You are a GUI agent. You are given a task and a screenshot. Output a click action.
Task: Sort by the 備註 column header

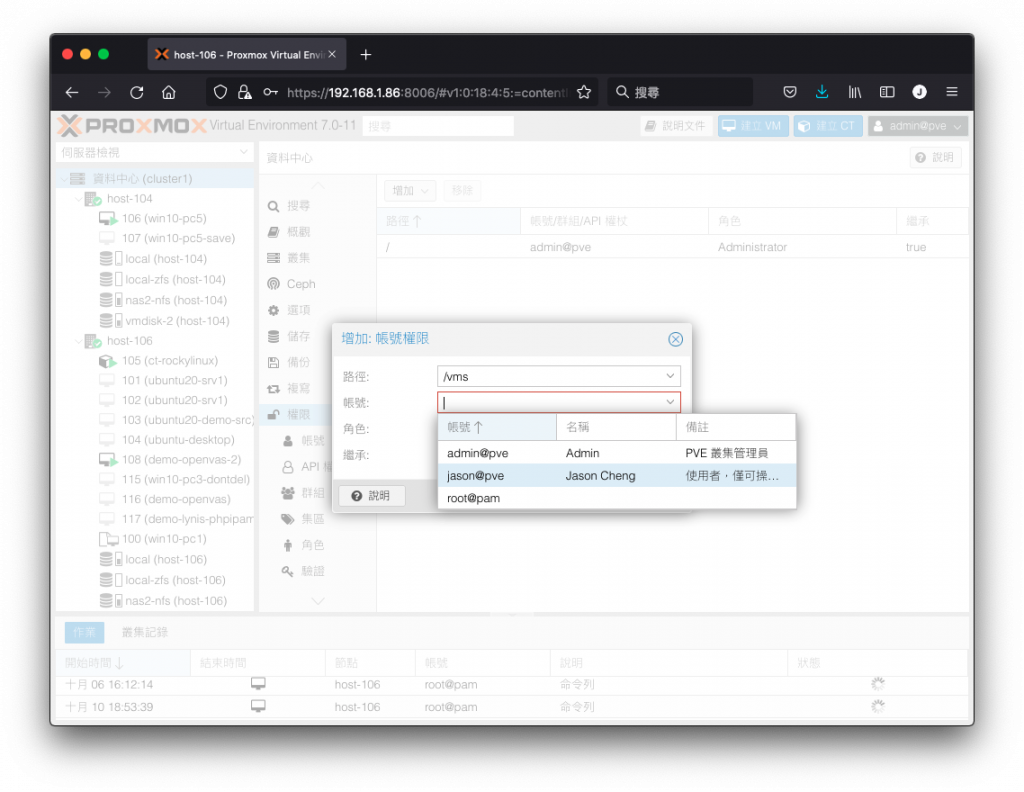coord(736,427)
